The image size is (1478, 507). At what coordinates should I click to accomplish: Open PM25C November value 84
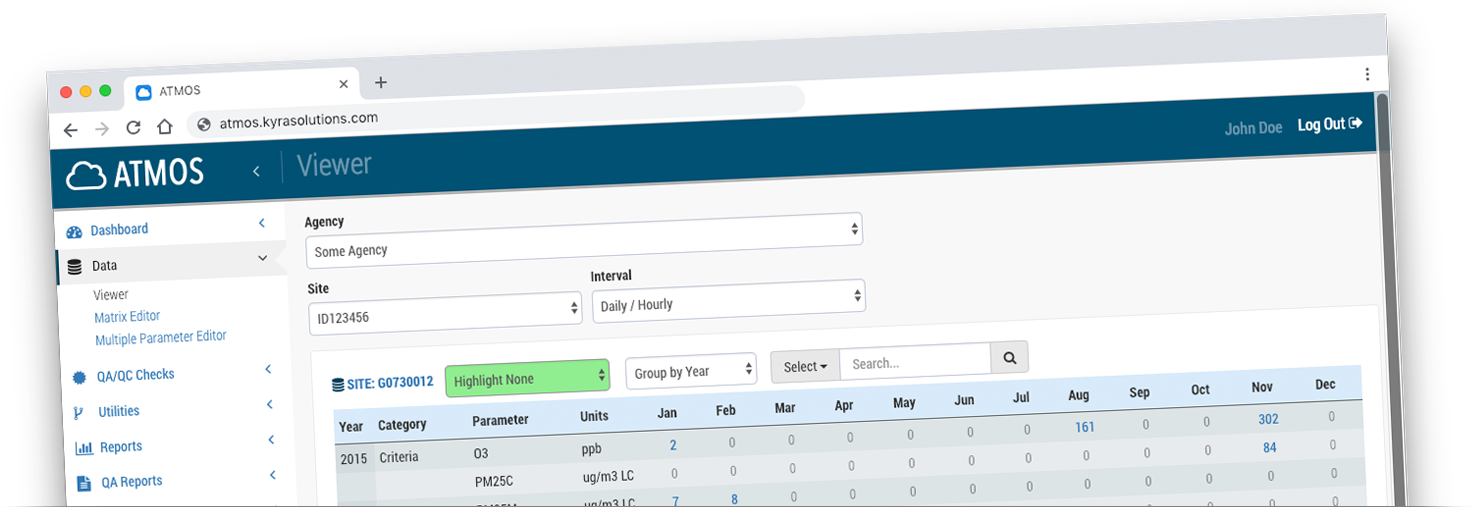click(x=1269, y=448)
